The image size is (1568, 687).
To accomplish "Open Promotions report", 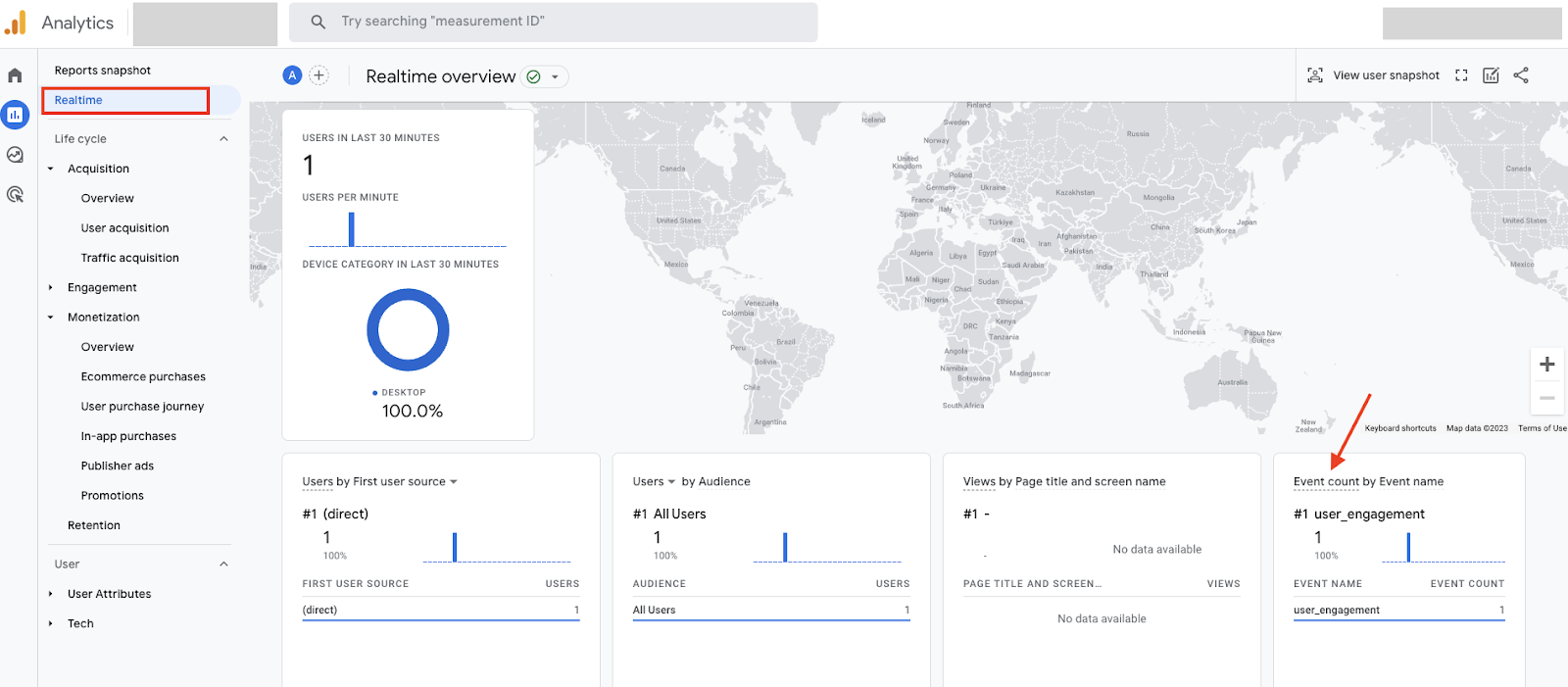I will (x=113, y=496).
